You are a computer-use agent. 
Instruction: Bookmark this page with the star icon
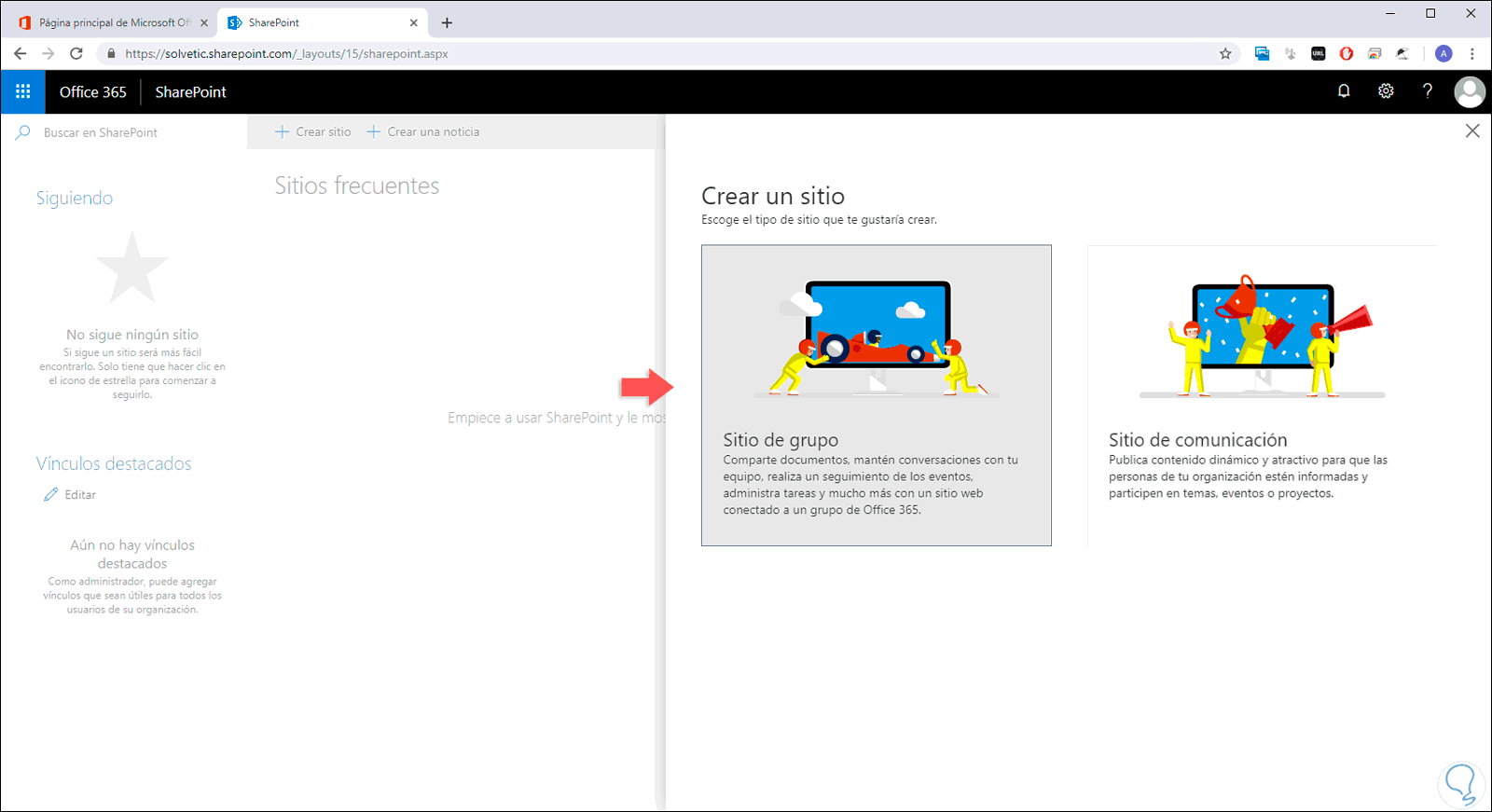click(x=1225, y=54)
